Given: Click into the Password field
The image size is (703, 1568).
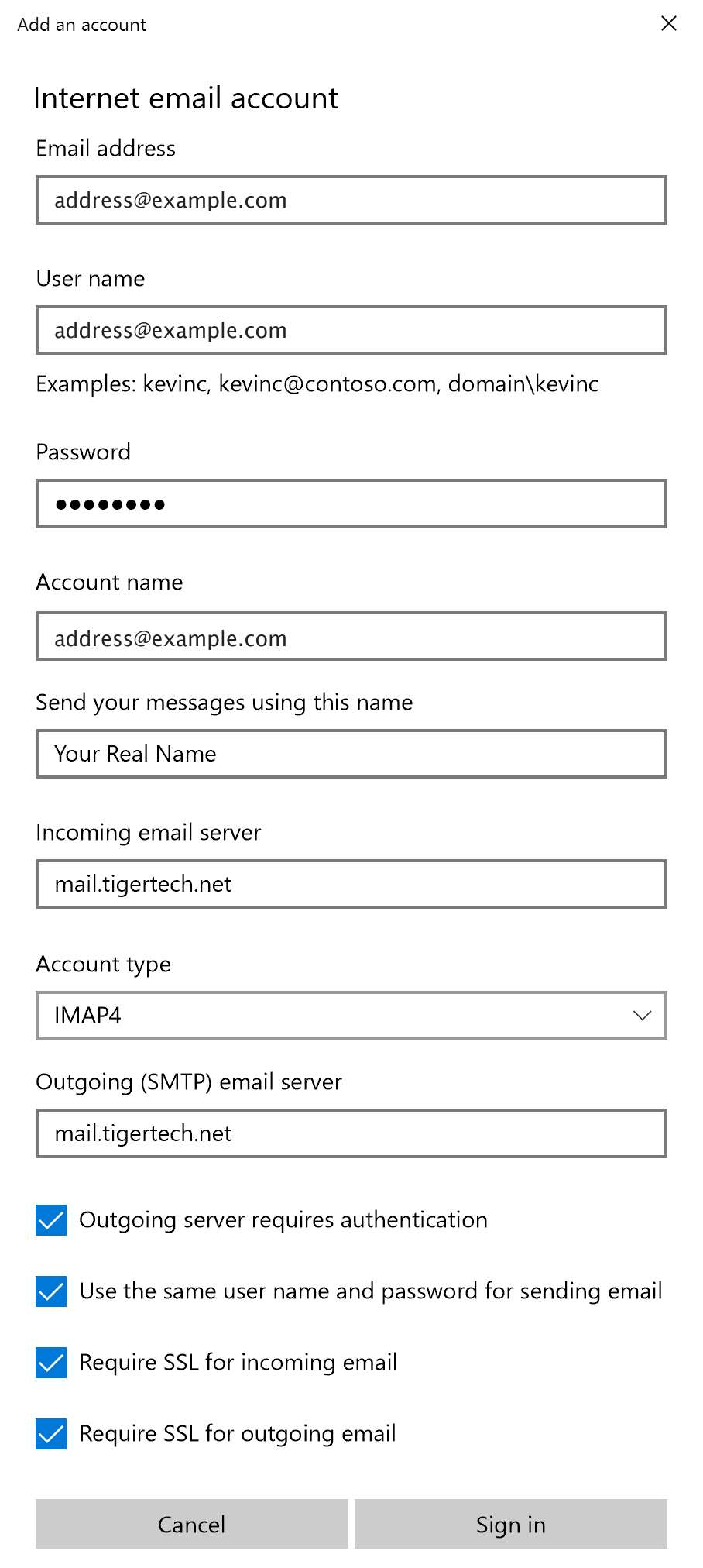Looking at the screenshot, I should coord(351,504).
